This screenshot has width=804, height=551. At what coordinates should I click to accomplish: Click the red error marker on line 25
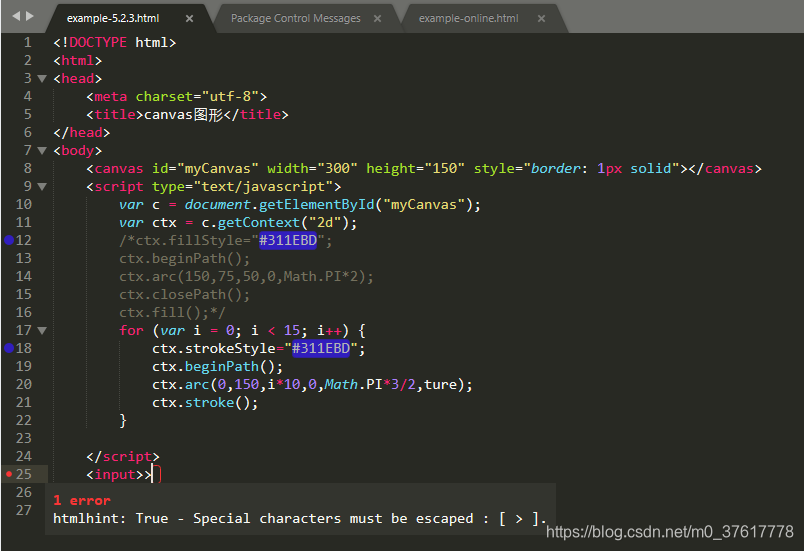9,475
